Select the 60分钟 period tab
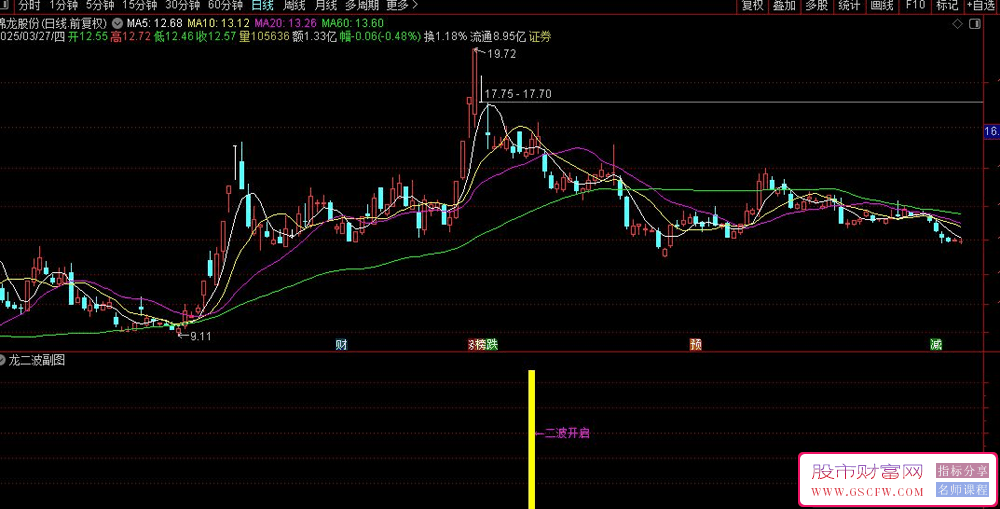This screenshot has width=1000, height=509. (226, 6)
